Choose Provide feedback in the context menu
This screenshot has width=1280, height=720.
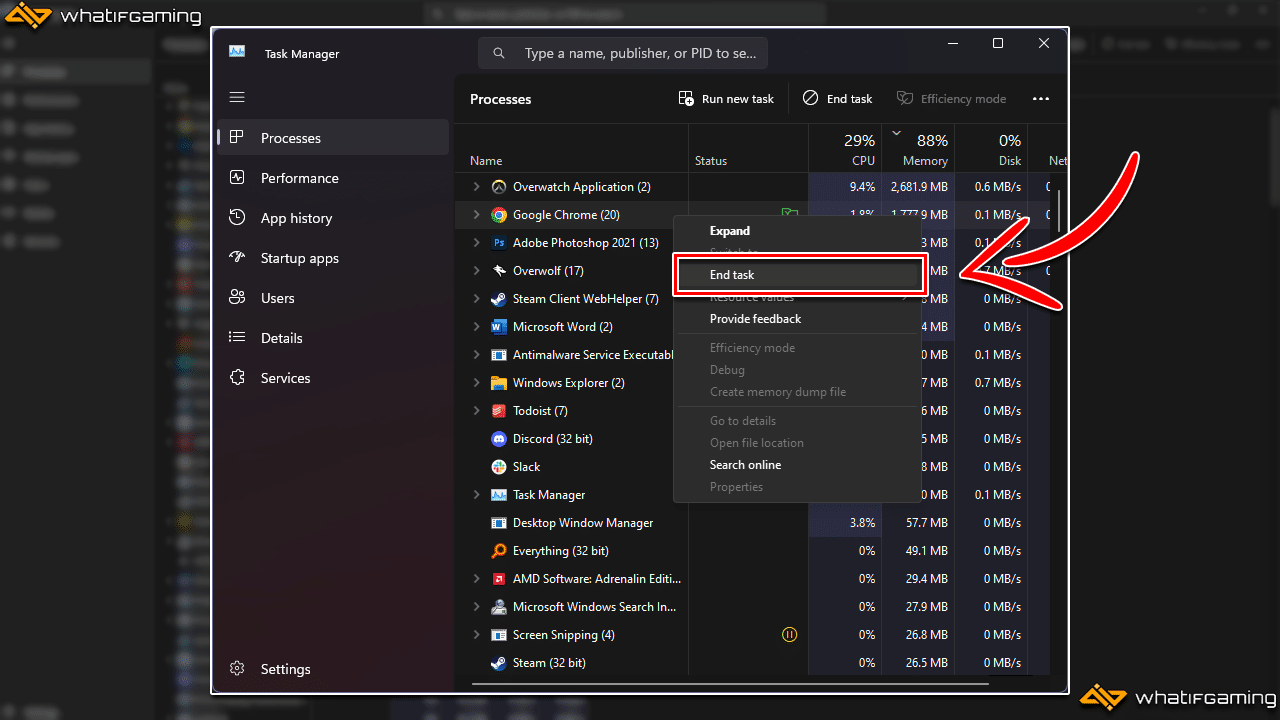point(756,319)
